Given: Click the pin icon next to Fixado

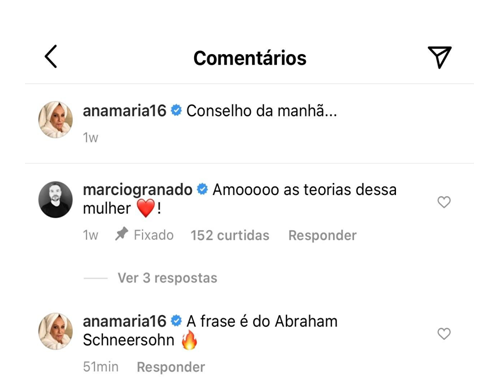Looking at the screenshot, I should coord(122,234).
